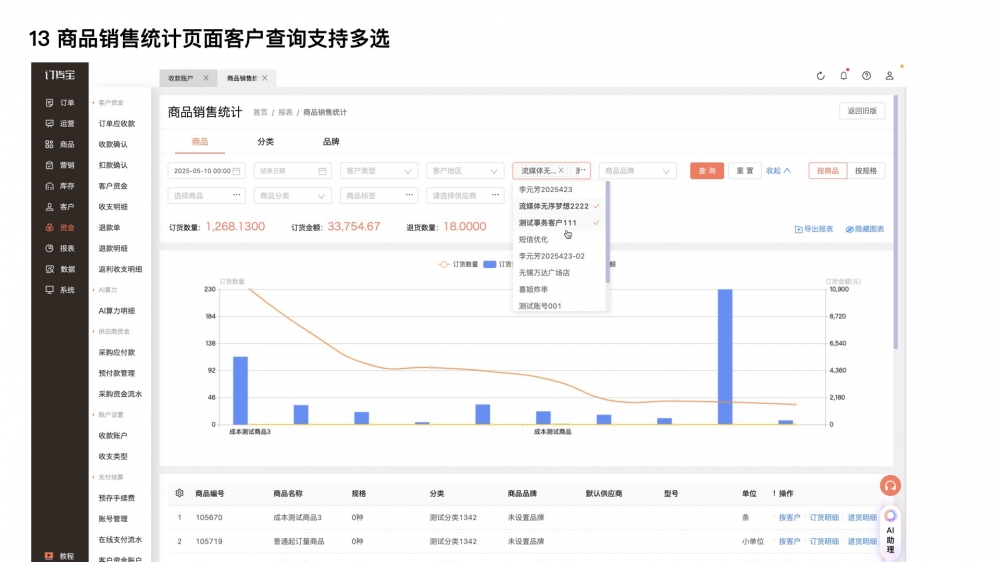Open the 客户 sidebar section

(x=60, y=207)
